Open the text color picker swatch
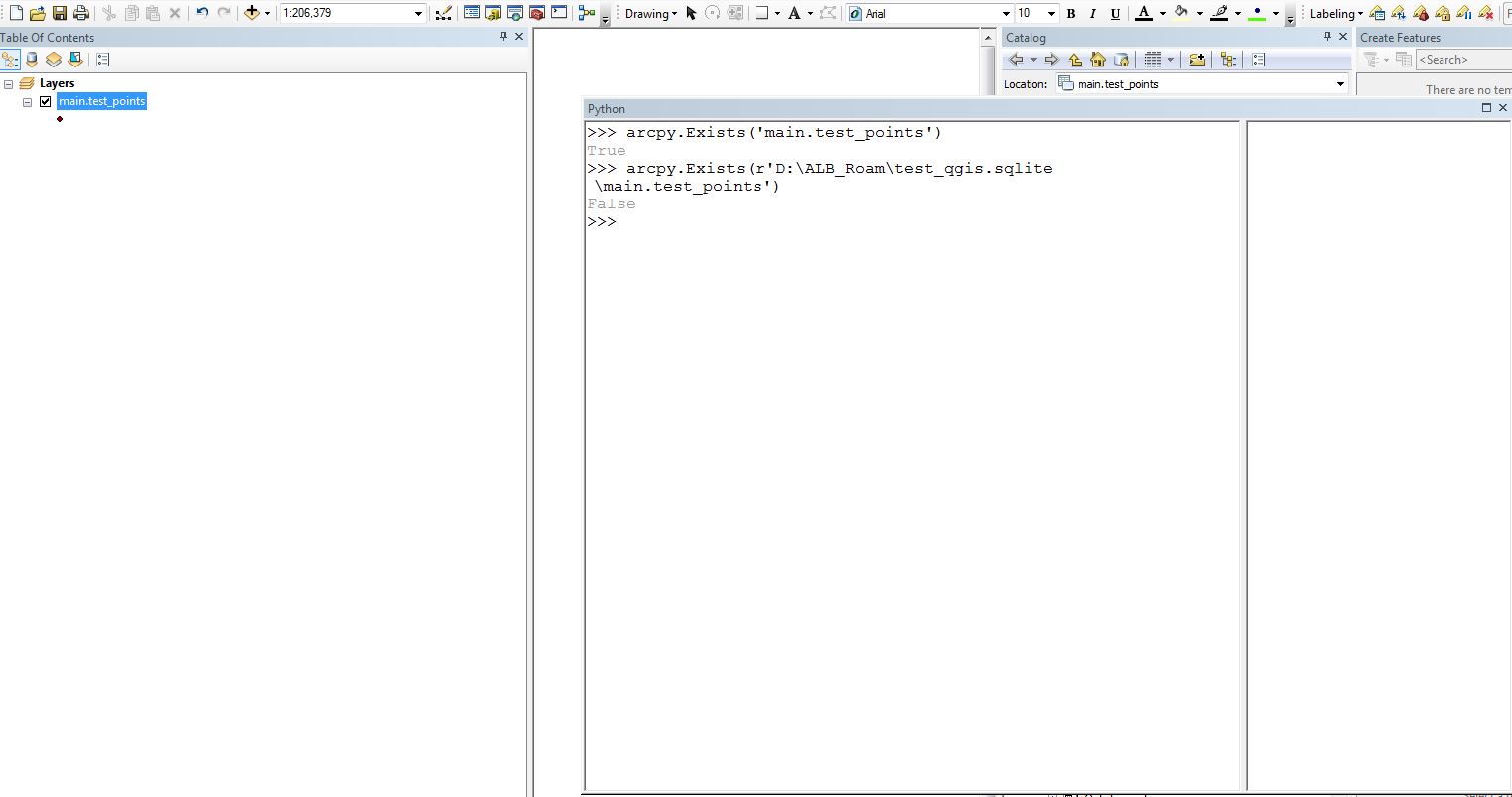 [x=1145, y=13]
